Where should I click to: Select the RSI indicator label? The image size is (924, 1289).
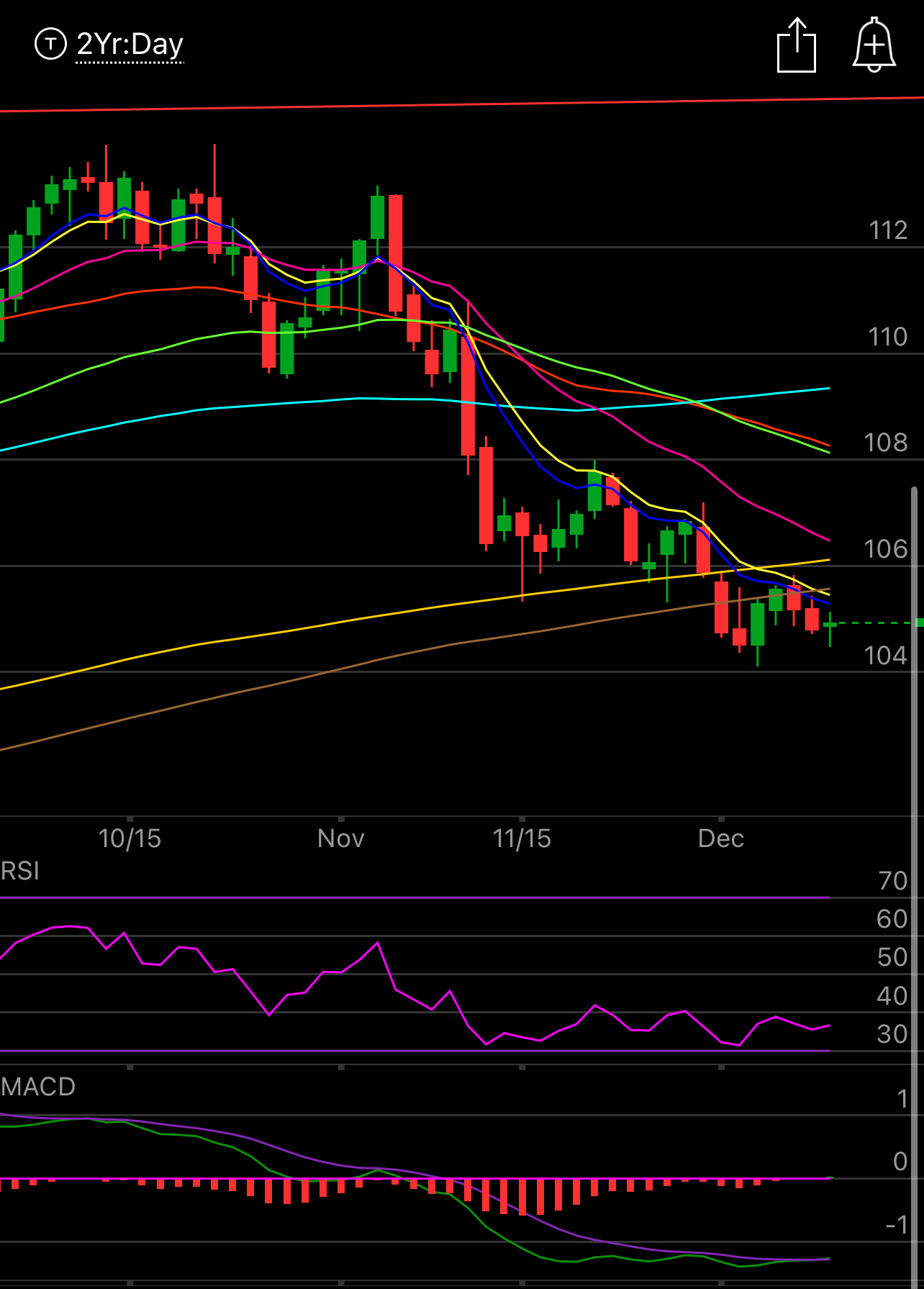coord(20,871)
